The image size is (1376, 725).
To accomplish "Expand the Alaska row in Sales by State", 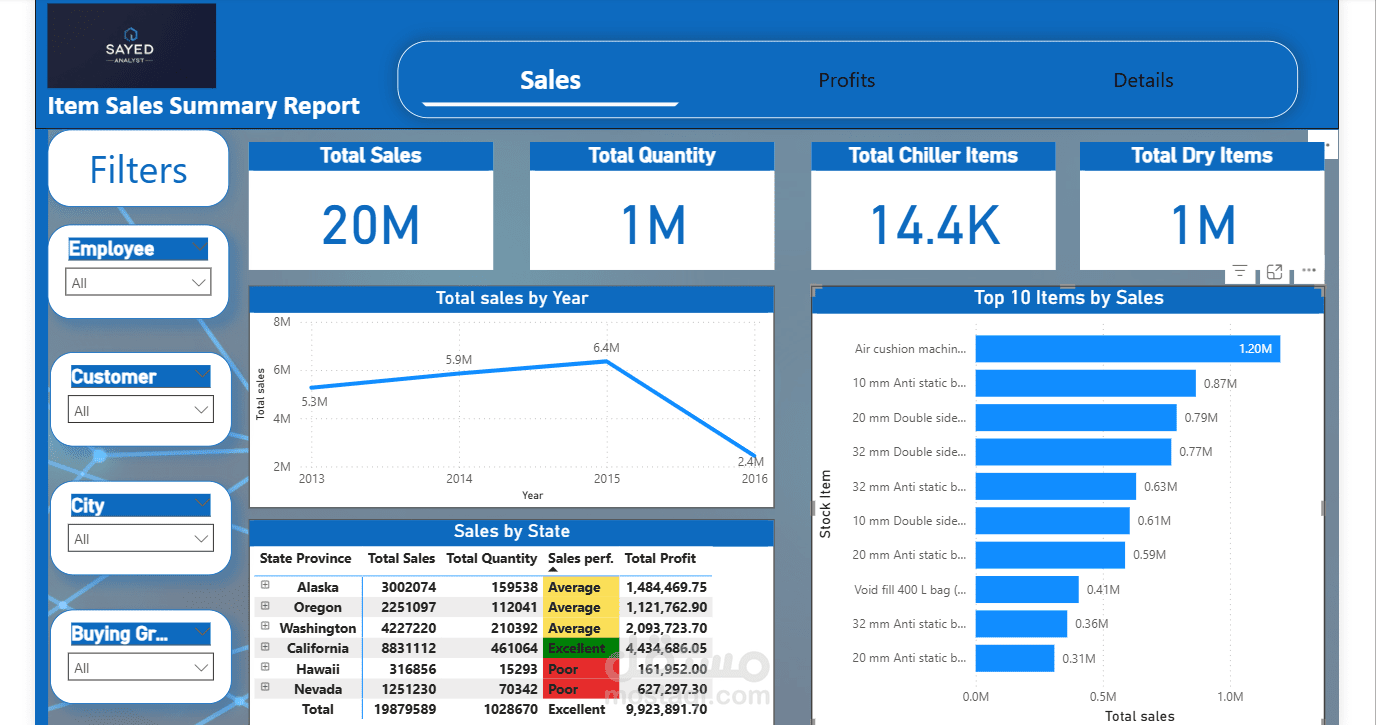I will (x=263, y=587).
